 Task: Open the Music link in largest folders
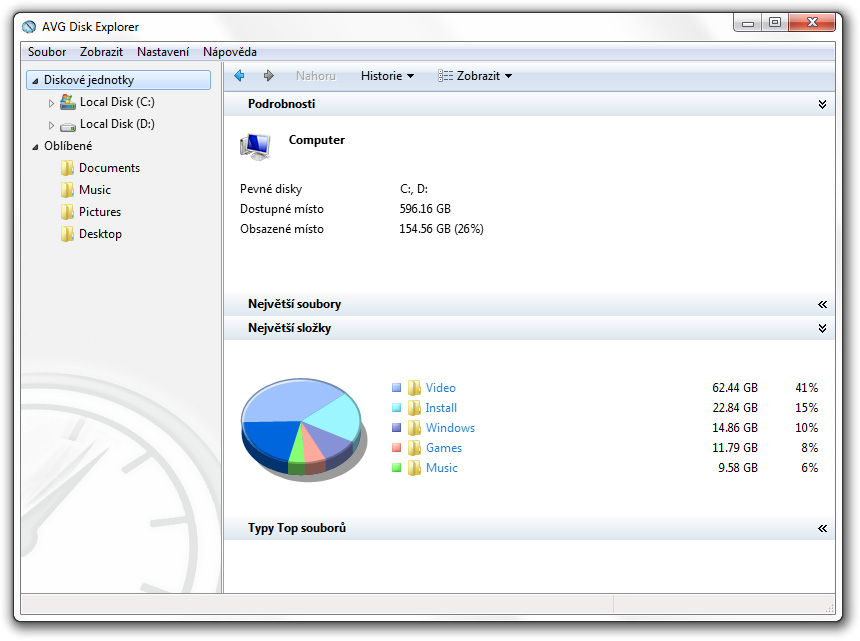click(x=442, y=468)
